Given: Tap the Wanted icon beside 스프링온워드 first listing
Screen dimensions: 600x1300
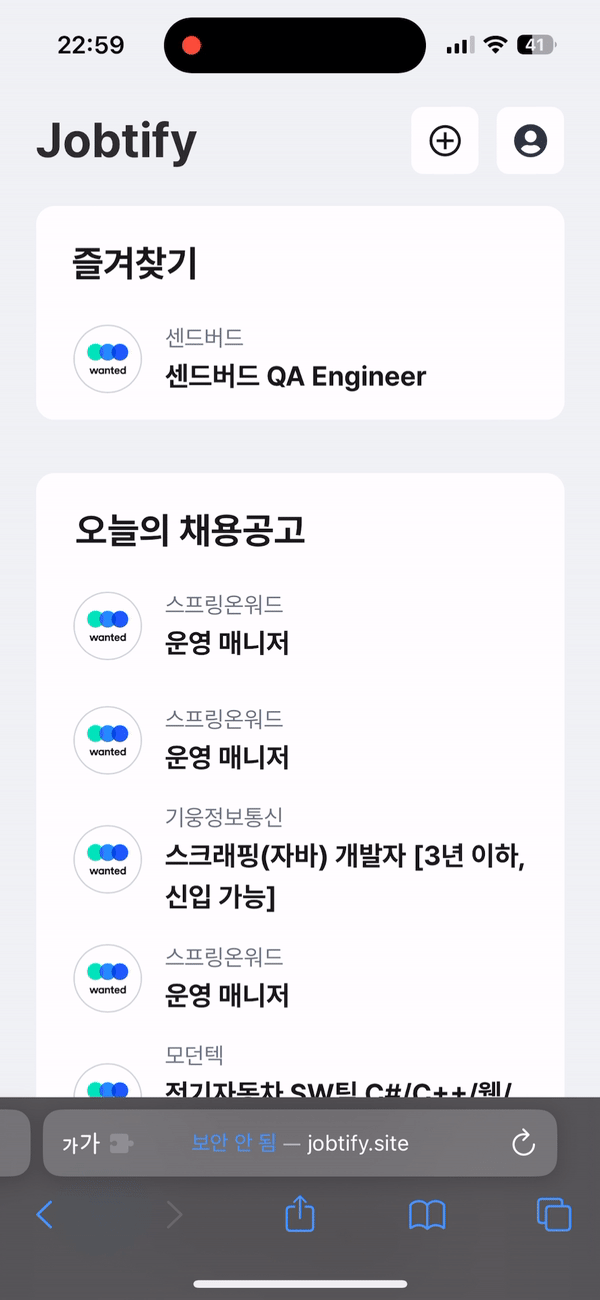Looking at the screenshot, I should click(x=107, y=625).
